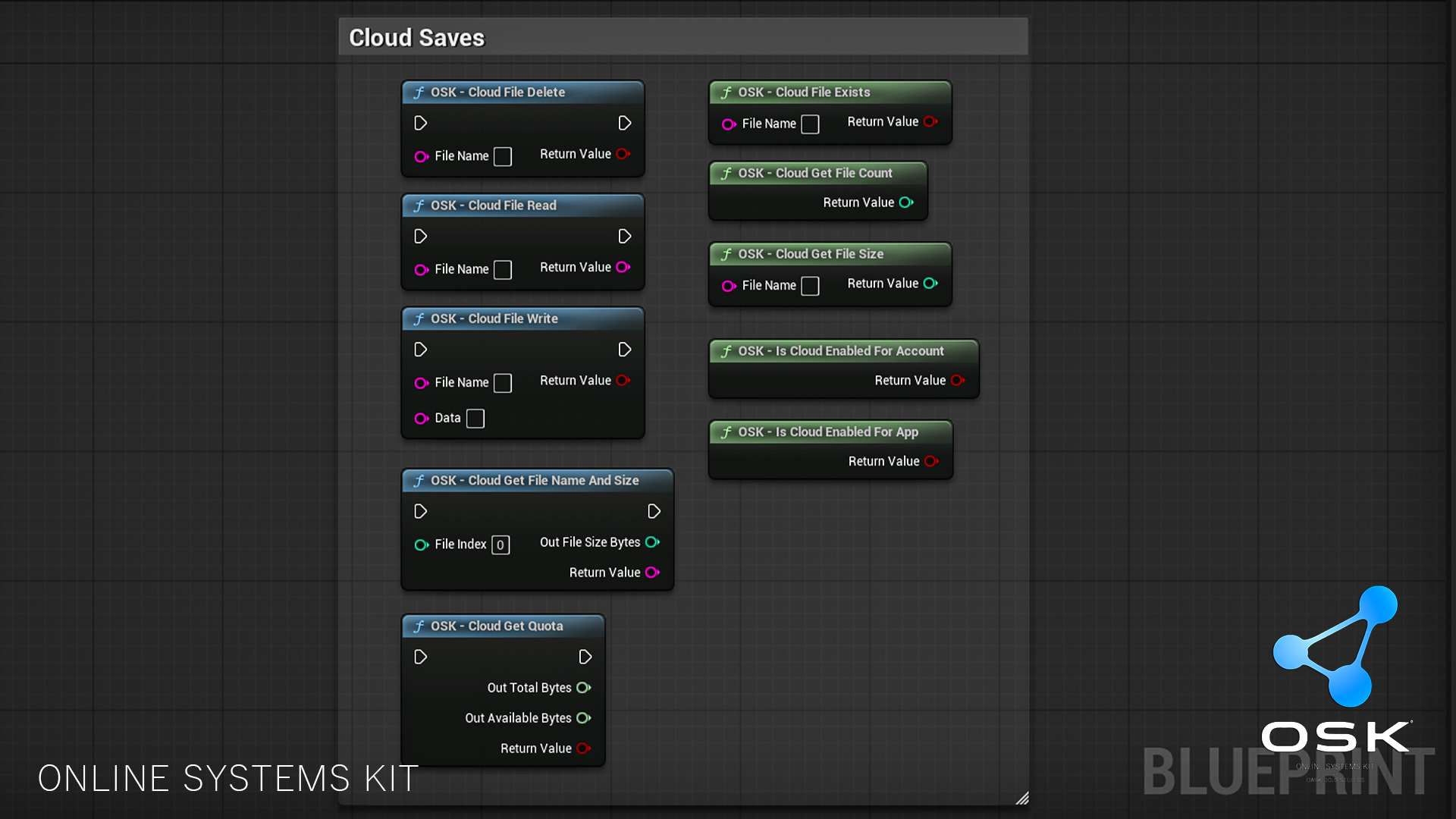Click Out File Size Bytes pin on Get File Name And Size
The width and height of the screenshot is (1456, 819).
[653, 542]
